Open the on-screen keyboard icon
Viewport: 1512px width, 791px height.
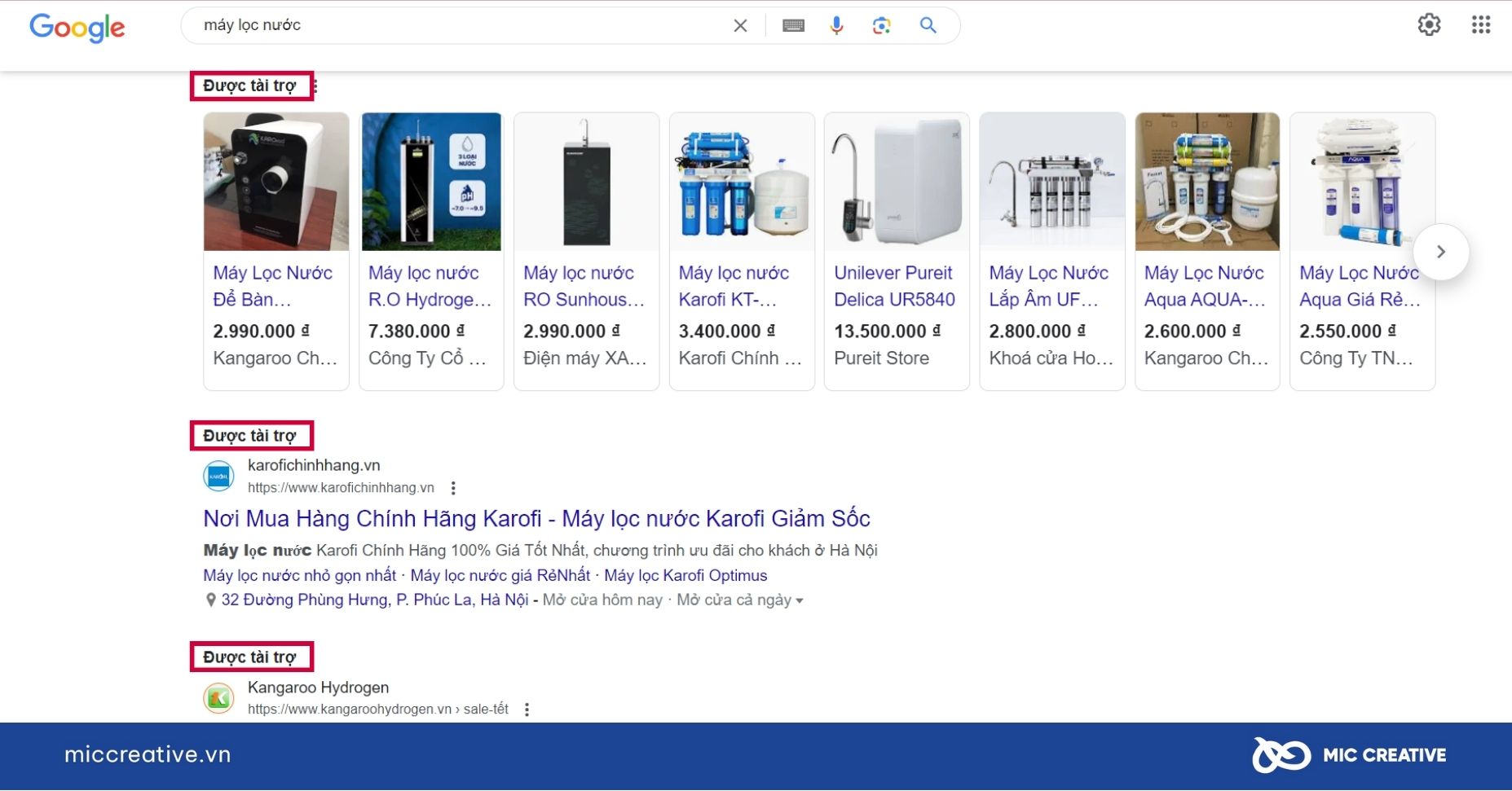(793, 25)
